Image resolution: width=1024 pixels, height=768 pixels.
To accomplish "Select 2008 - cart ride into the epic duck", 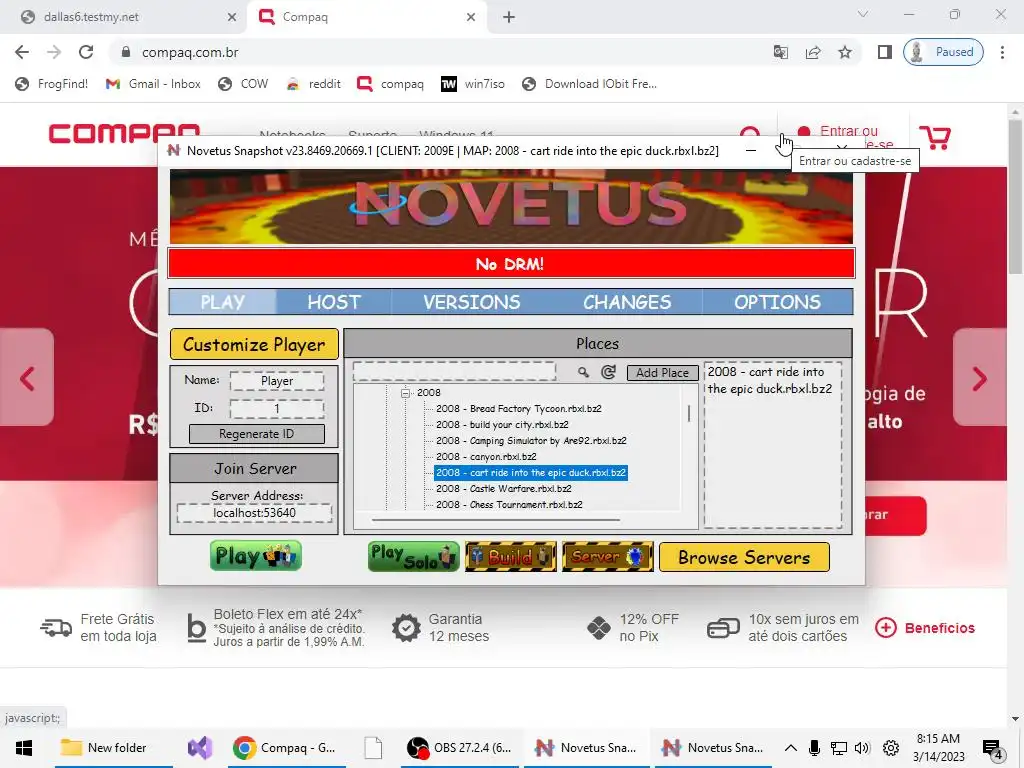I will click(531, 473).
